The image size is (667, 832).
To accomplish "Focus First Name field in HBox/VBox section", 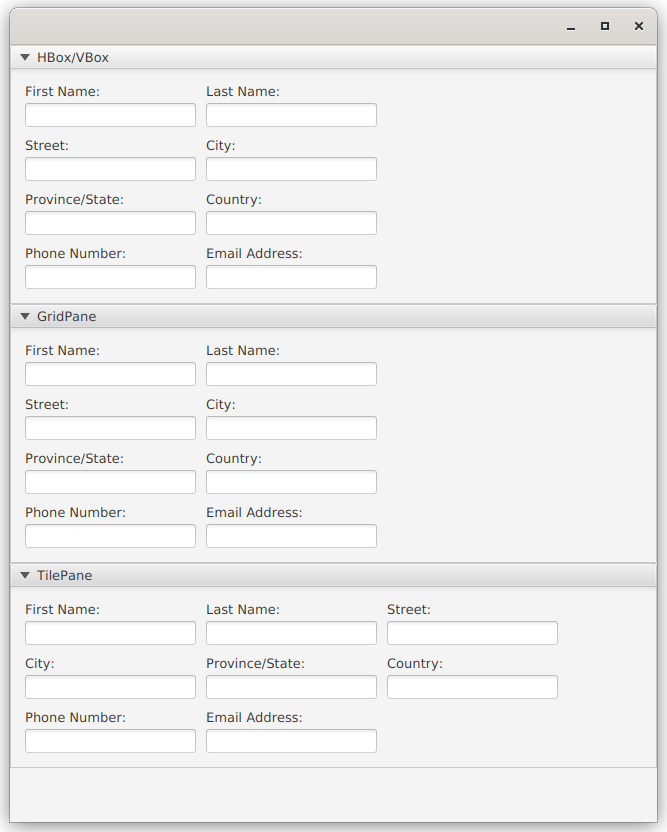I will coord(110,115).
